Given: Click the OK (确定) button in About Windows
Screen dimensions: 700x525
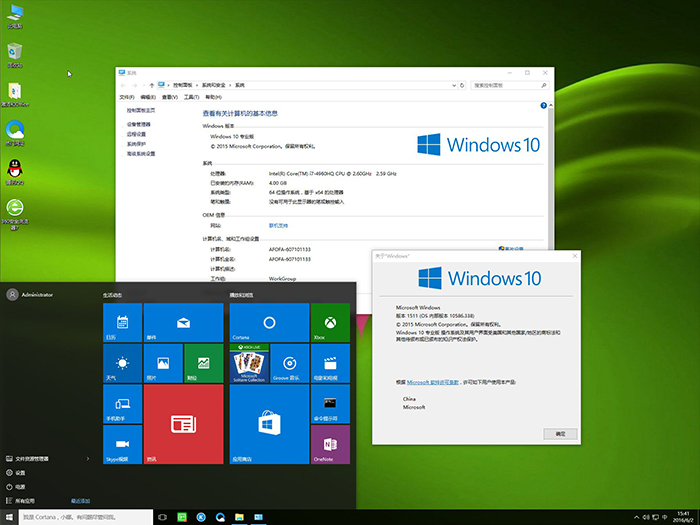Looking at the screenshot, I should pyautogui.click(x=560, y=434).
